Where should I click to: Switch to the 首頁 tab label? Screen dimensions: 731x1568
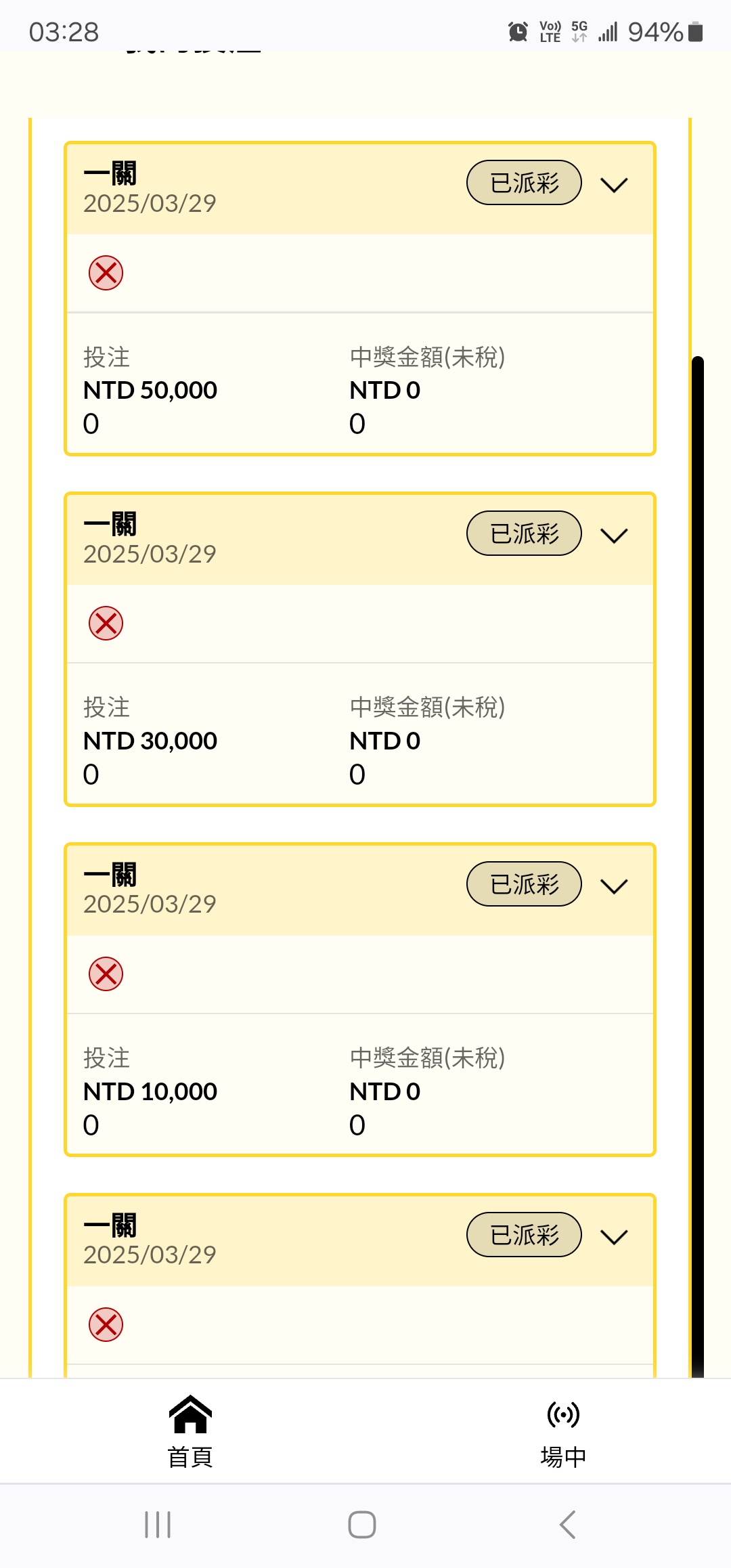click(x=190, y=1457)
